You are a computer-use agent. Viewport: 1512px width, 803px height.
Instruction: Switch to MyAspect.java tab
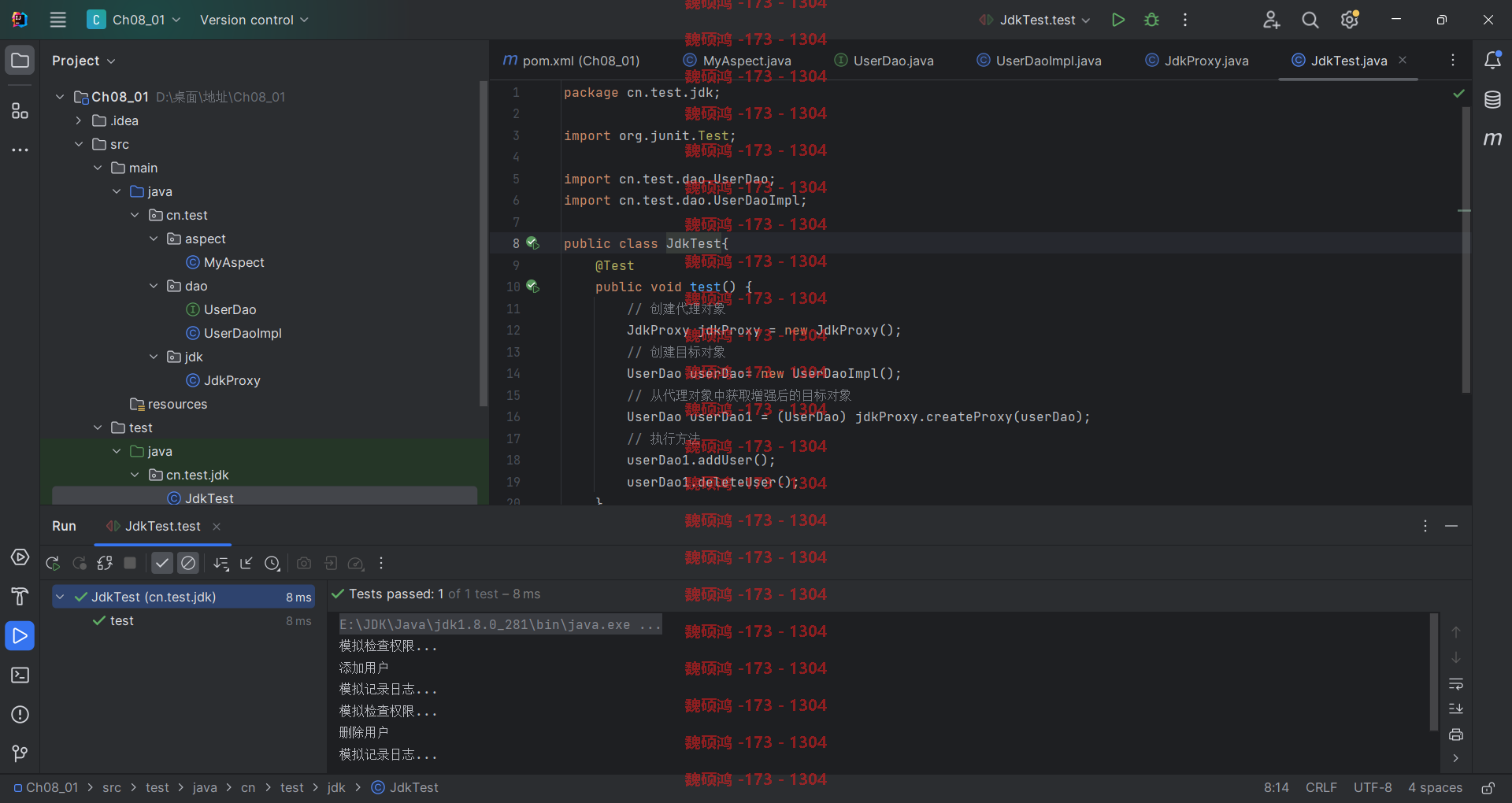click(x=737, y=61)
